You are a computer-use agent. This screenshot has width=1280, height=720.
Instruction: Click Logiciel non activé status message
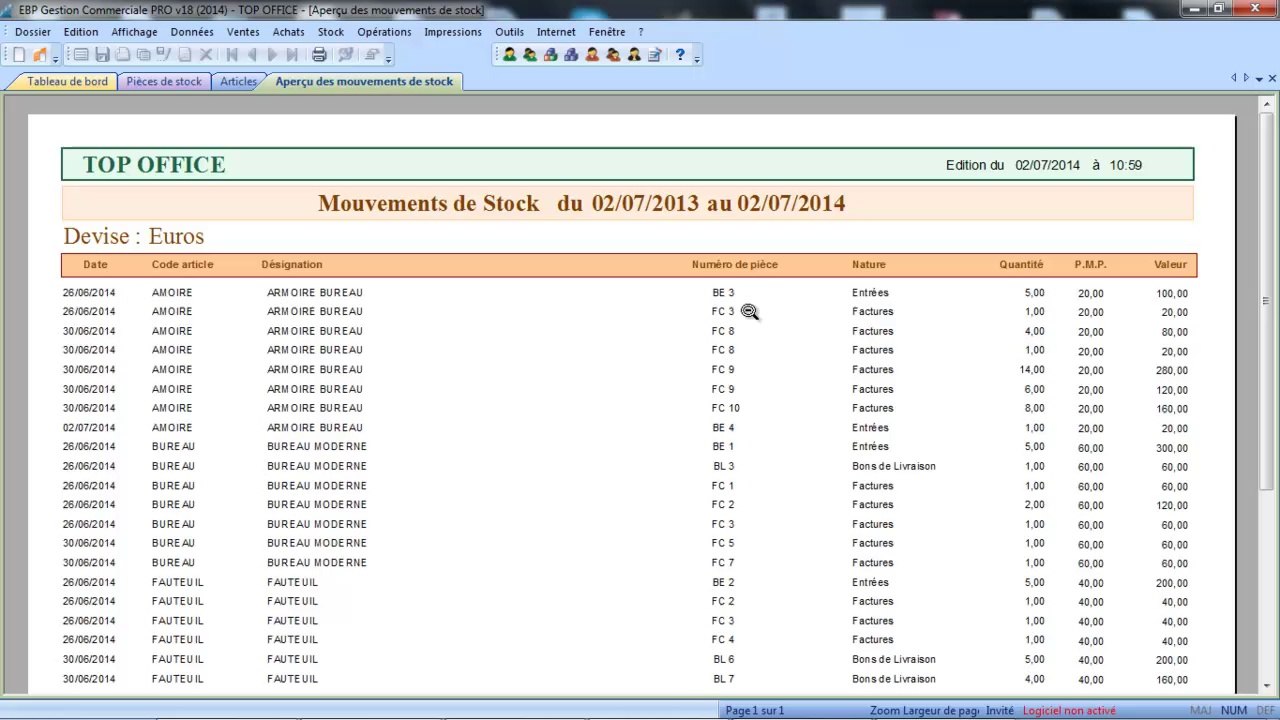pos(1069,710)
